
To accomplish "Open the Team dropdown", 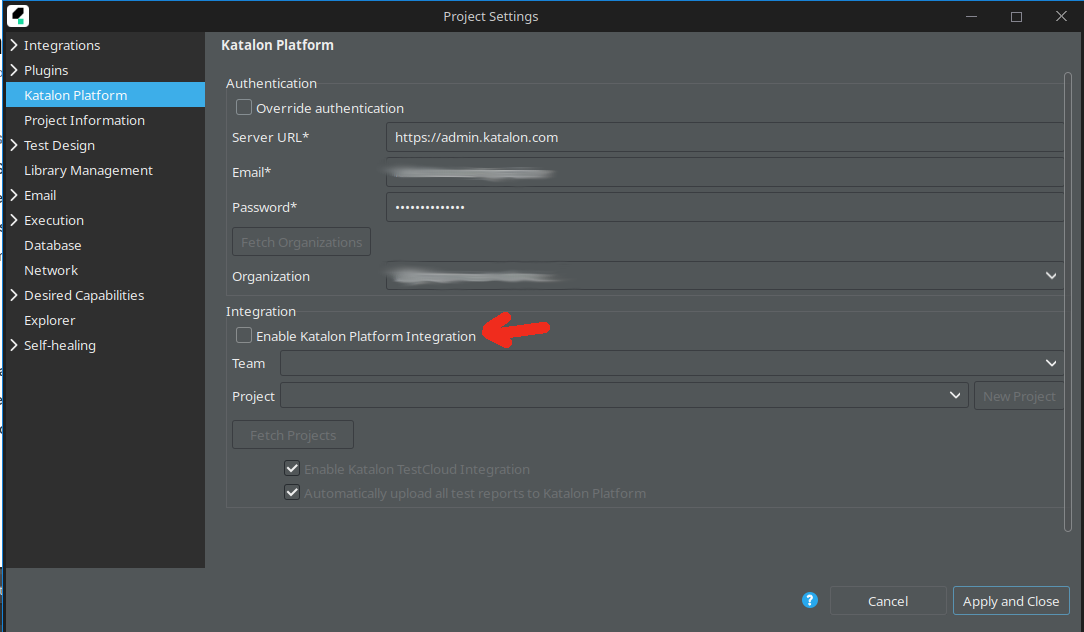I will coord(1050,362).
